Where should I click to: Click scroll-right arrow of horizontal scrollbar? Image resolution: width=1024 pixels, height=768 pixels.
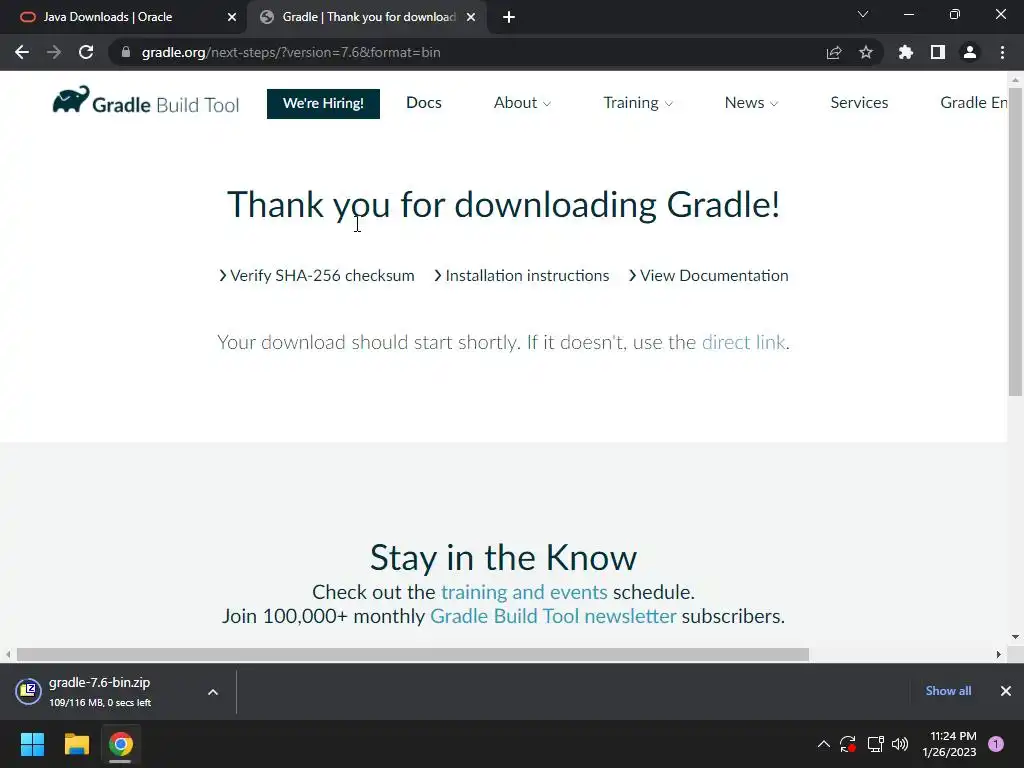pos(999,654)
